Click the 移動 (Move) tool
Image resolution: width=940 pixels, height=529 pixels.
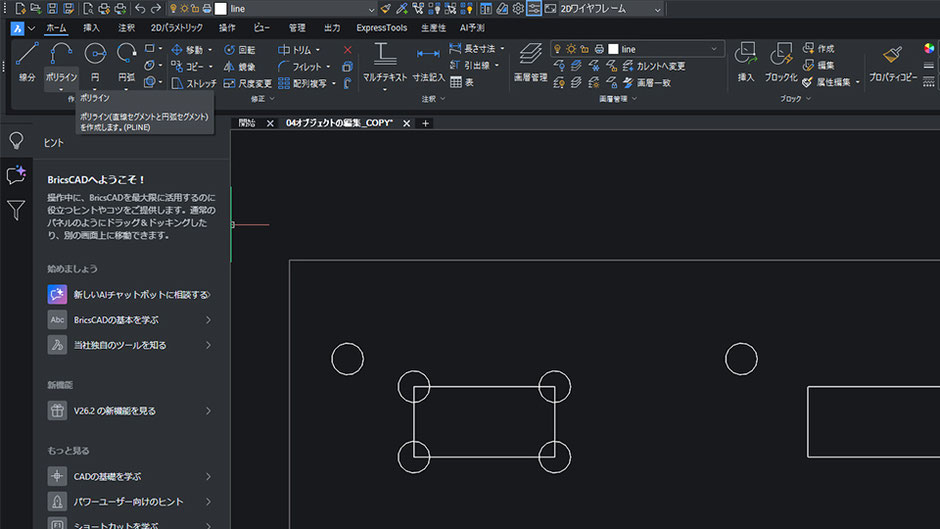tap(187, 50)
